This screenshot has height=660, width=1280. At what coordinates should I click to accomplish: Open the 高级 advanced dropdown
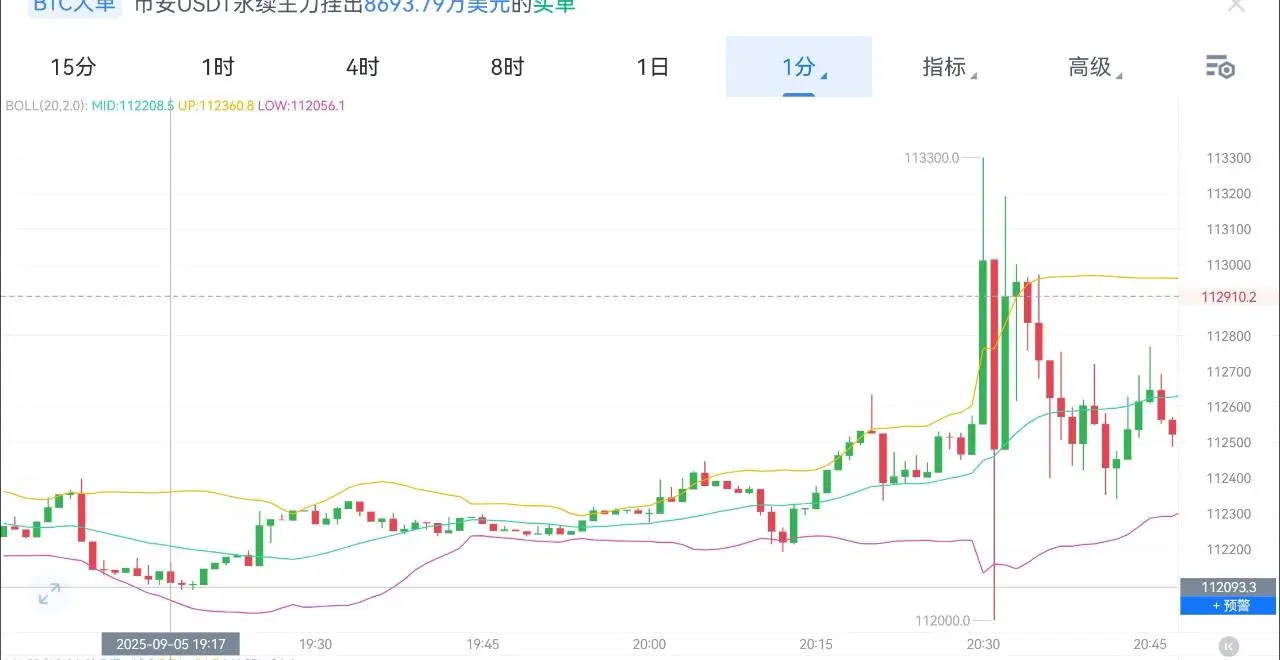[x=1094, y=67]
